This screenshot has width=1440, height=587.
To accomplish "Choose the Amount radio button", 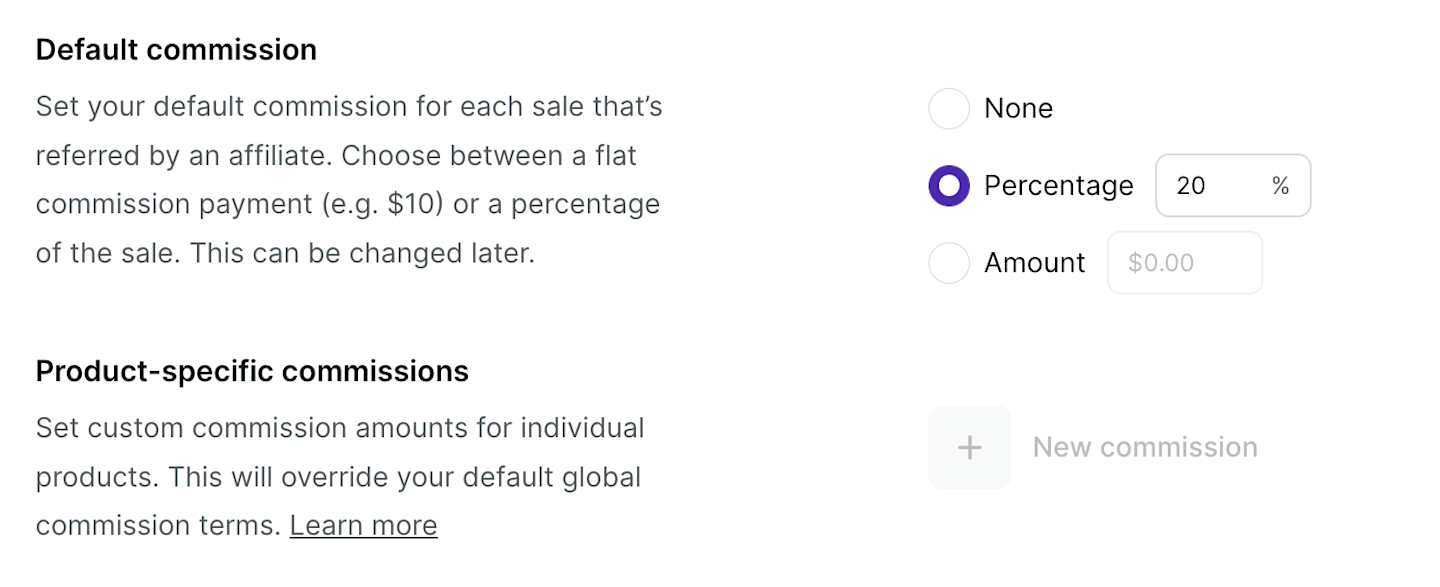I will coord(949,263).
